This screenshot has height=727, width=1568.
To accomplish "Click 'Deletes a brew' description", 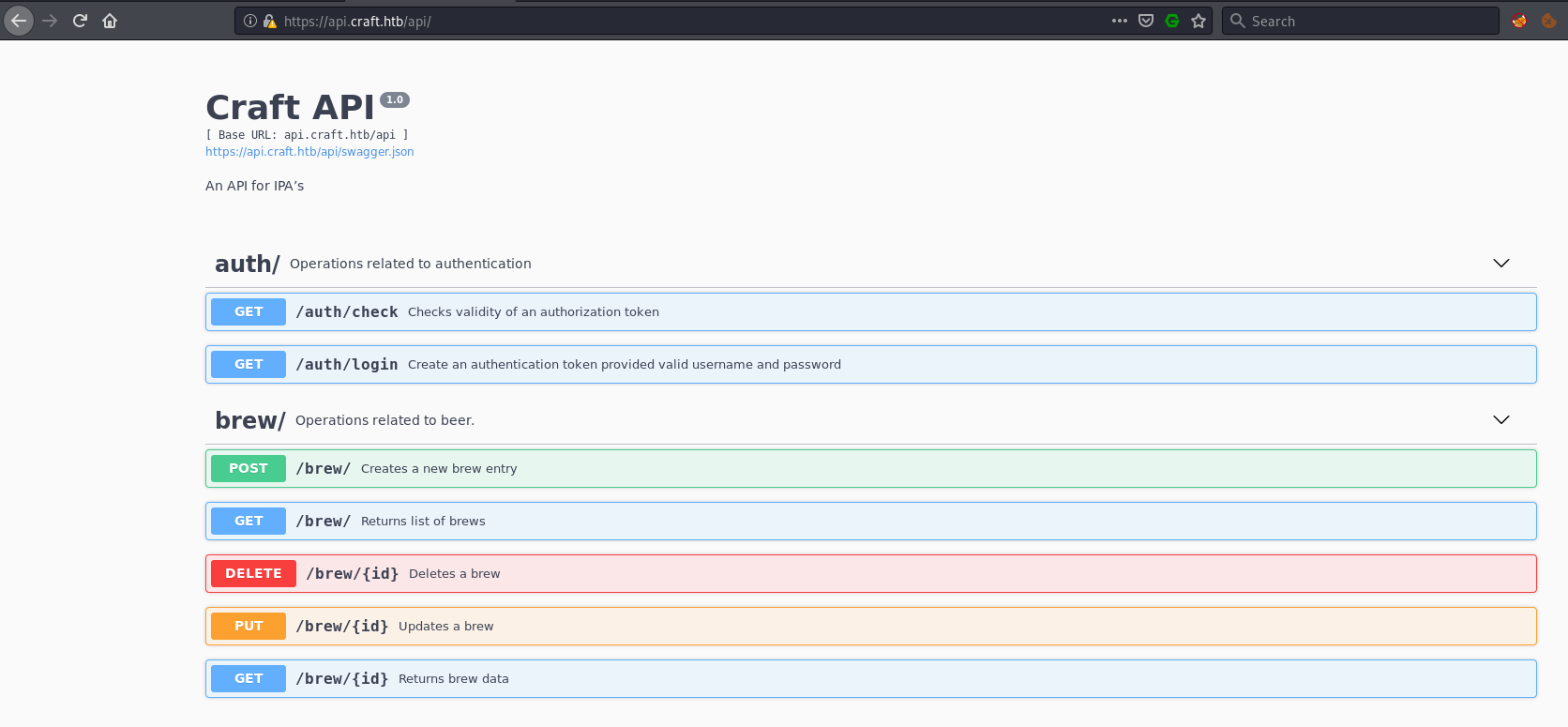I will pyautogui.click(x=455, y=573).
